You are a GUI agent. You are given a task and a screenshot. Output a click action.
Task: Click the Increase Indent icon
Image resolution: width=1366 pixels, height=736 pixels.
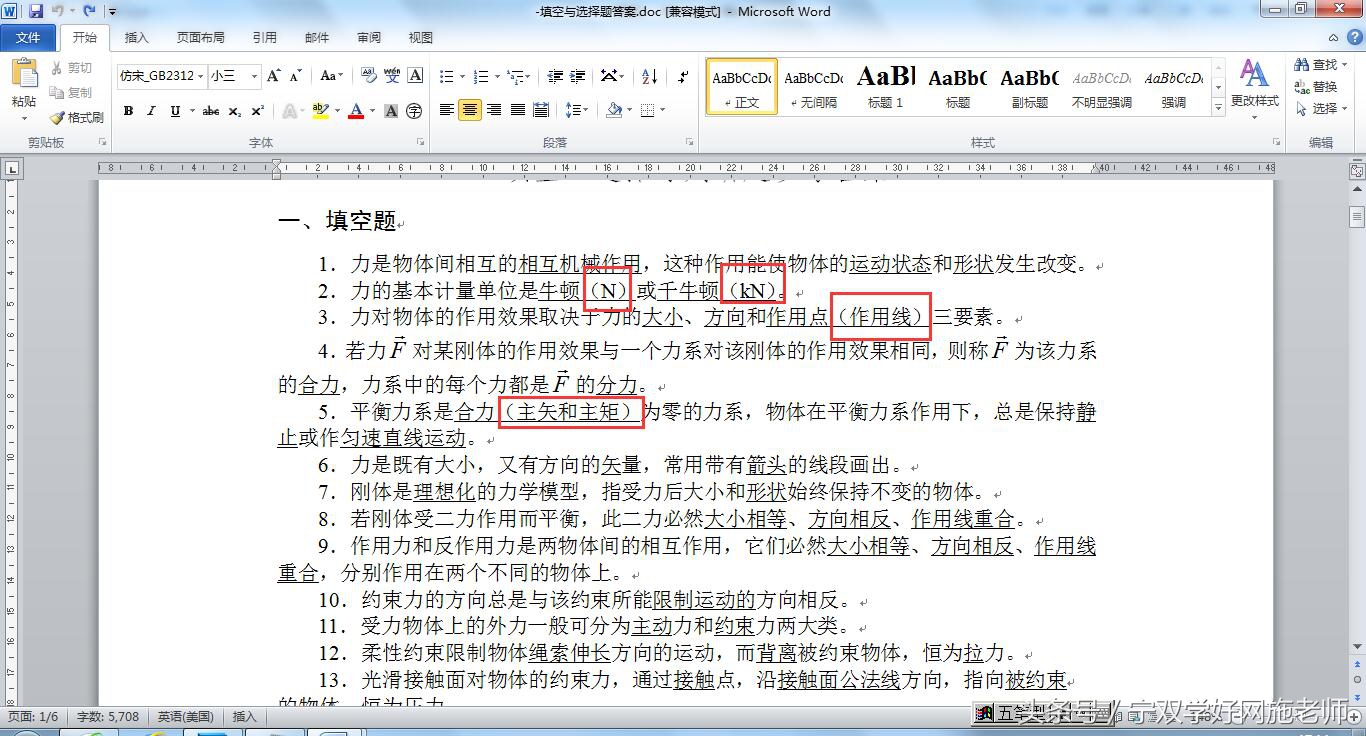(x=577, y=76)
